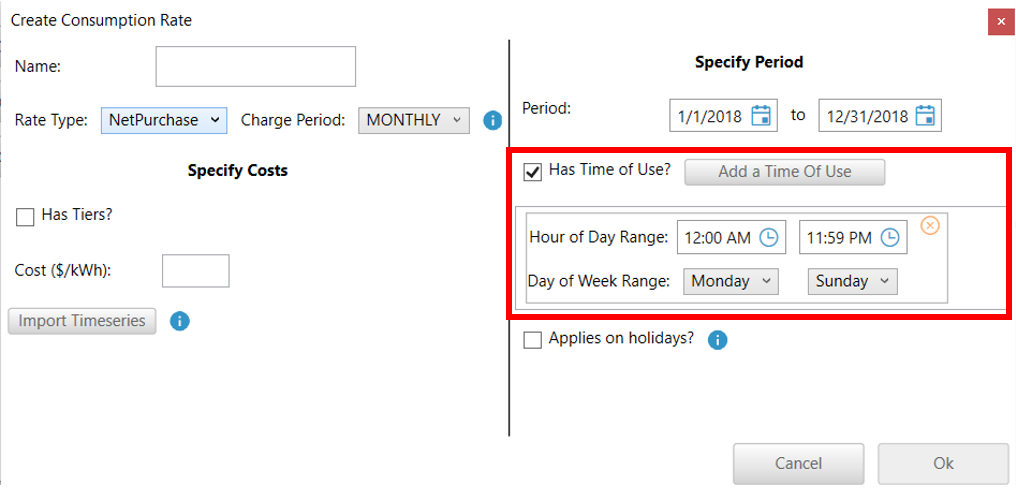Screen dimensions: 1016x489
Task: Click the Import Timeseries button
Action: [82, 321]
